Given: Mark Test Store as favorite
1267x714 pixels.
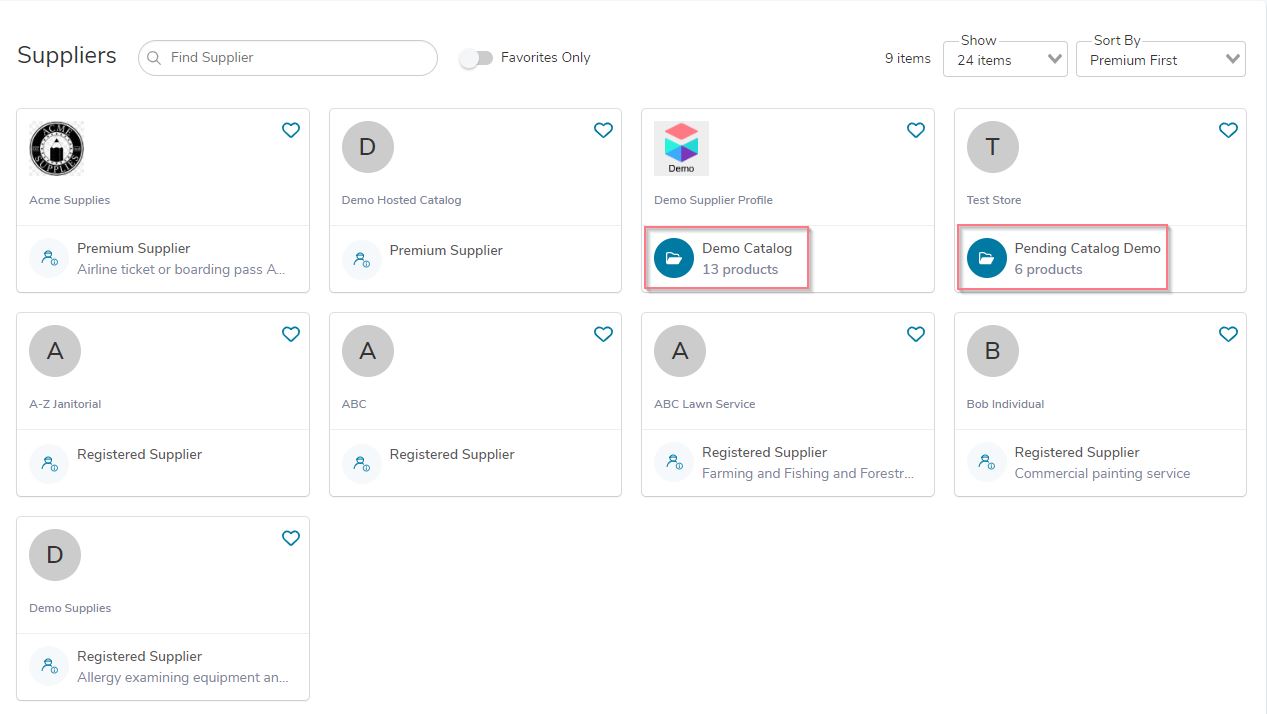Looking at the screenshot, I should (x=1228, y=130).
